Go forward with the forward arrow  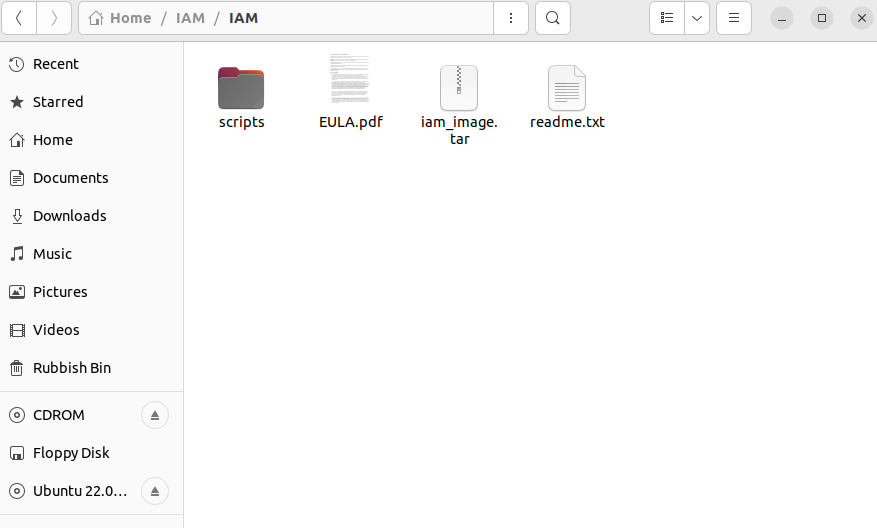(x=53, y=18)
